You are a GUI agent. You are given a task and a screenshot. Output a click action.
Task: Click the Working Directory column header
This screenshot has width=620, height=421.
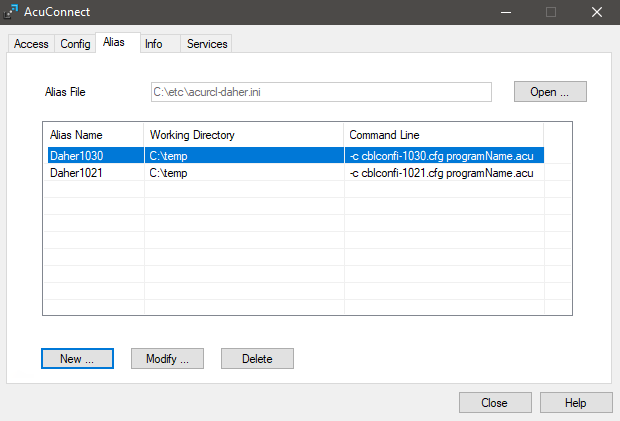(x=244, y=135)
